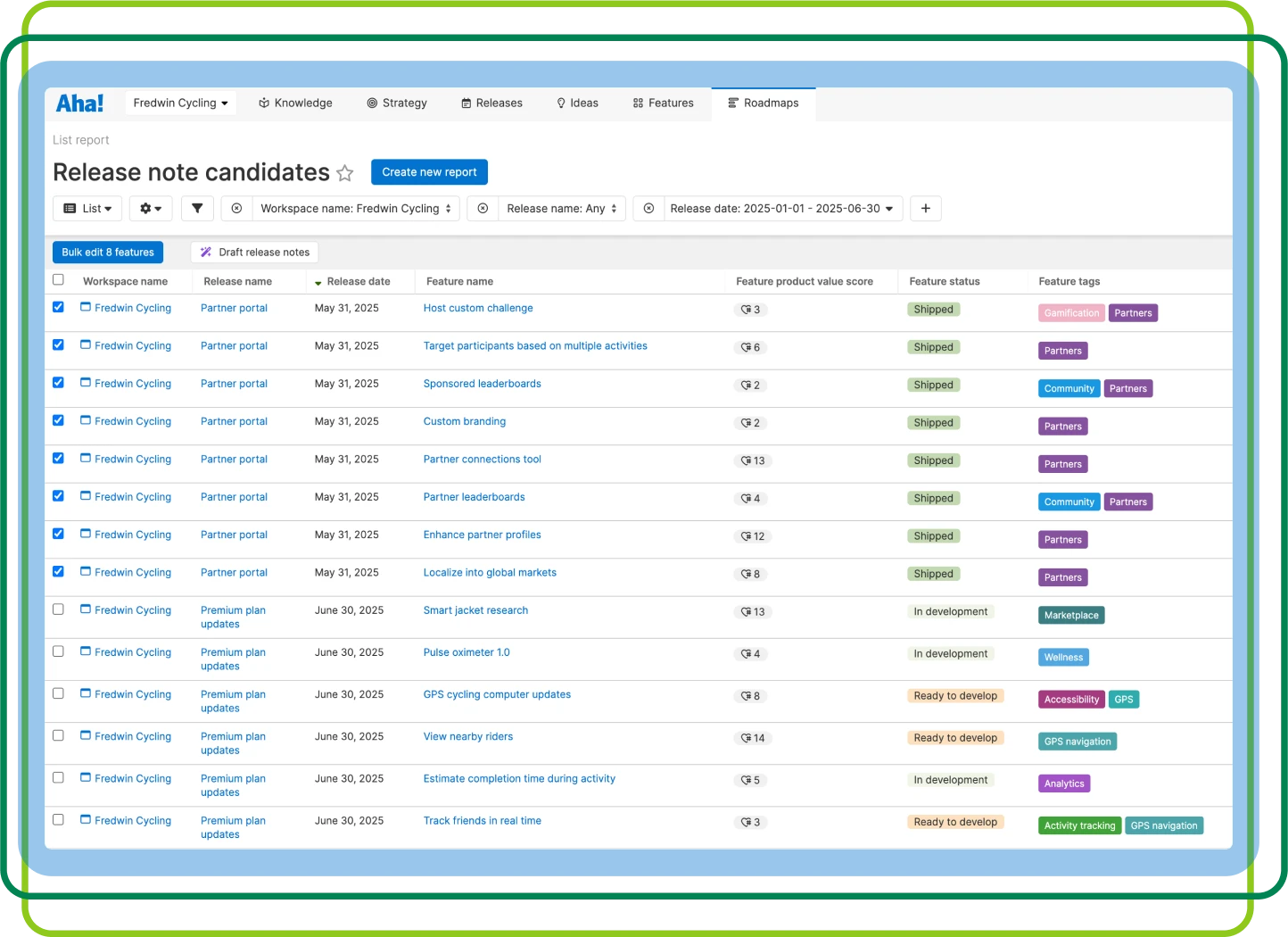Viewport: 1288px width, 937px height.
Task: Check the Smart jacket research row
Action: pyautogui.click(x=58, y=609)
